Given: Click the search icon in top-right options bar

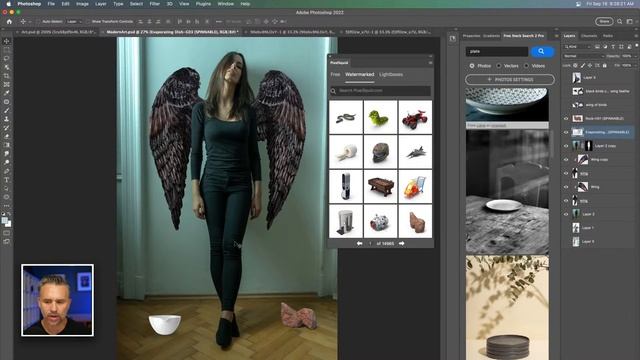Looking at the screenshot, I should pos(620,21).
